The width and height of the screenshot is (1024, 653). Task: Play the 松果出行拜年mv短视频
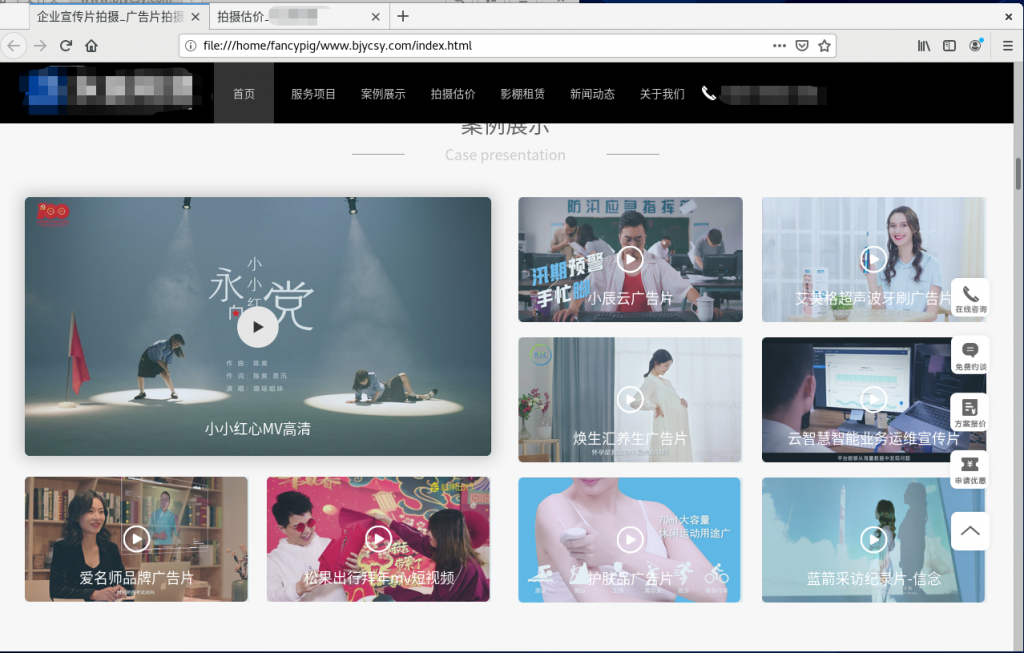click(378, 539)
